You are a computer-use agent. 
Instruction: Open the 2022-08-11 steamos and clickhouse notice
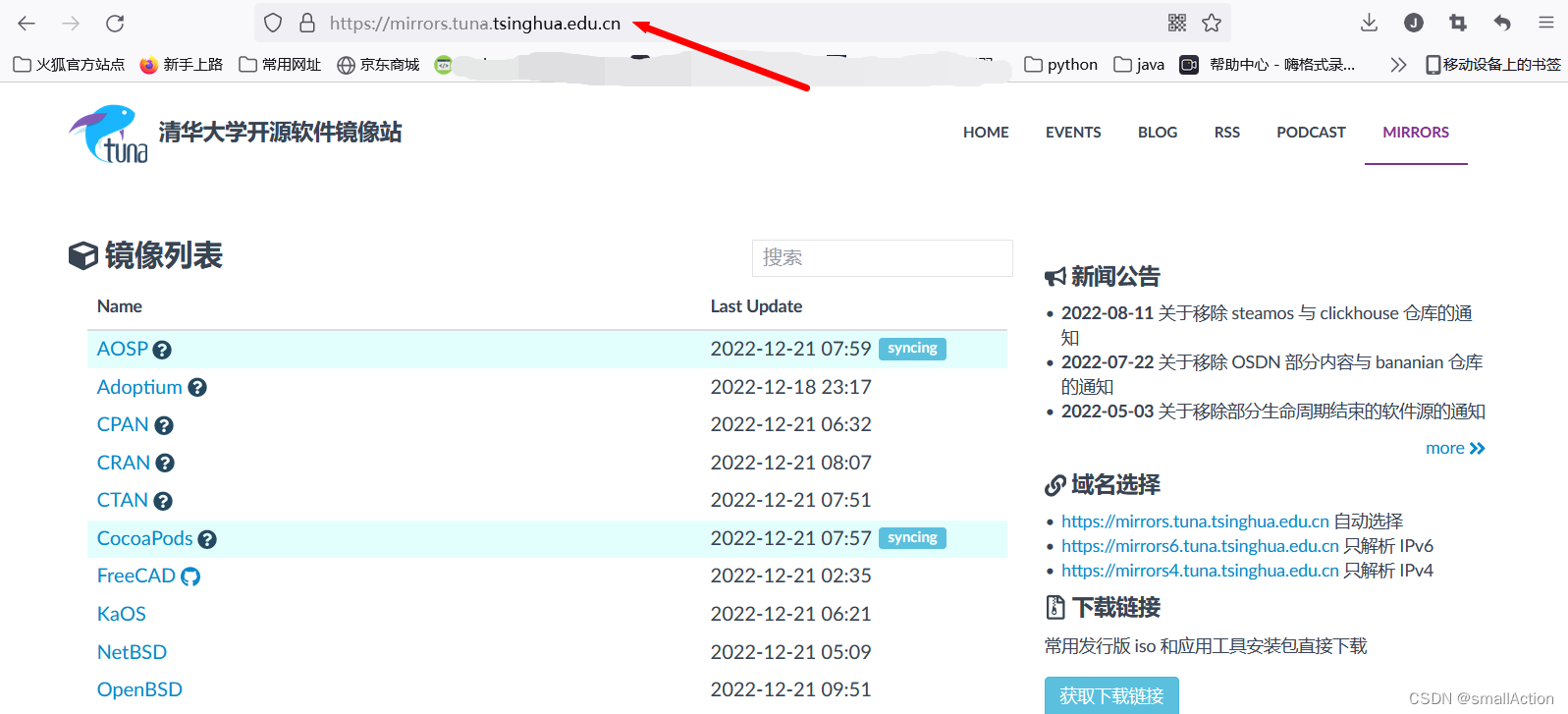1267,325
